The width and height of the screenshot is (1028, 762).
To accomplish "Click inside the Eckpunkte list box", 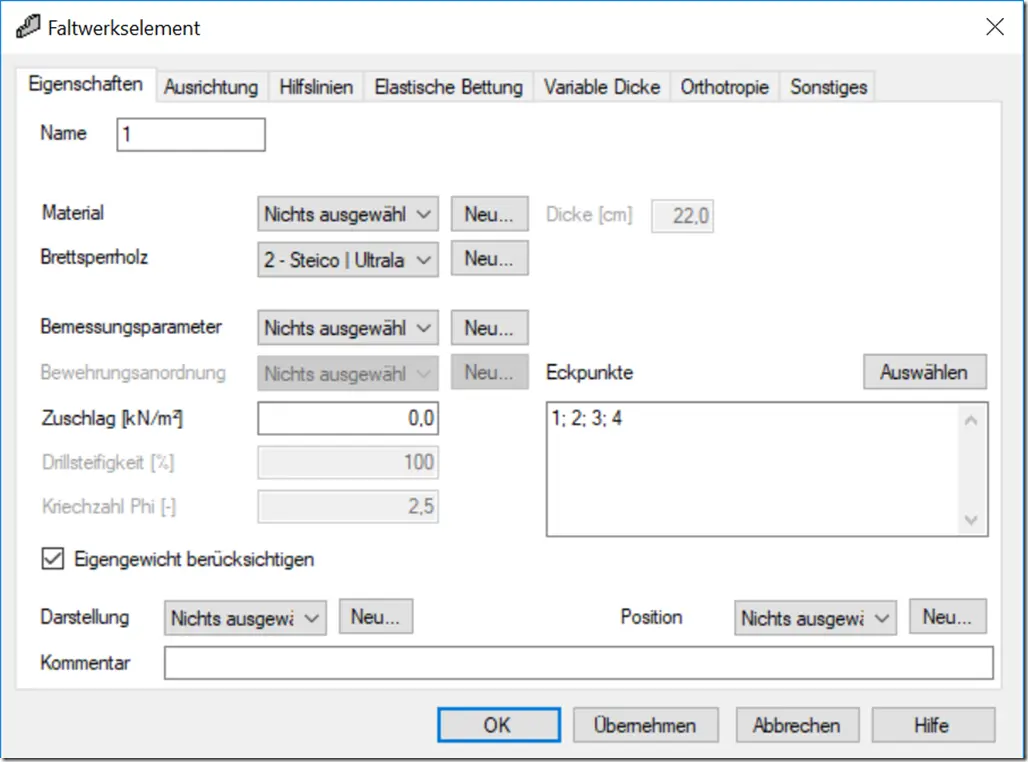I will [753, 470].
